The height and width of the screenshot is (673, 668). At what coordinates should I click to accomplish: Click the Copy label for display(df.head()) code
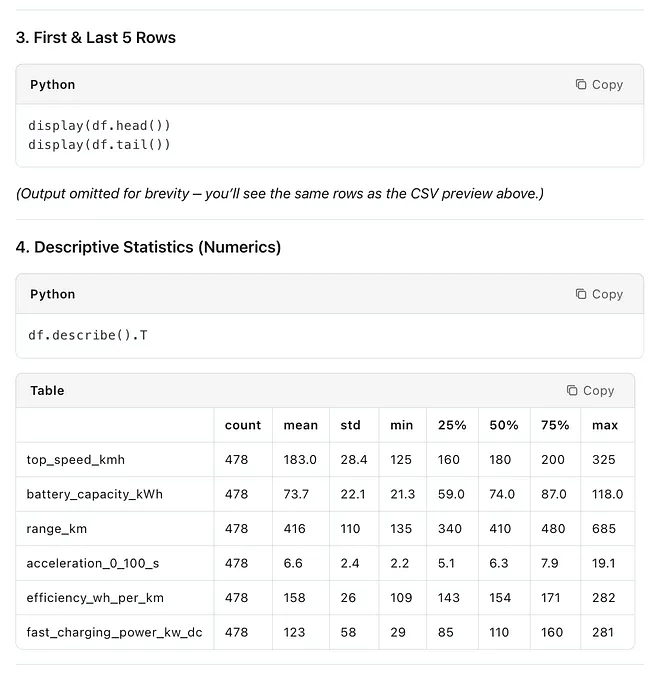pos(607,85)
